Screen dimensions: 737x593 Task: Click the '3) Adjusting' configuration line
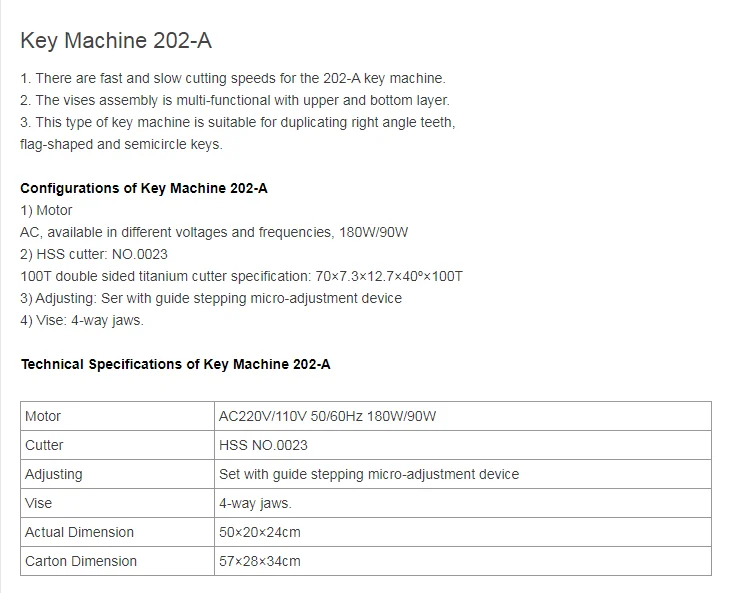coord(211,298)
